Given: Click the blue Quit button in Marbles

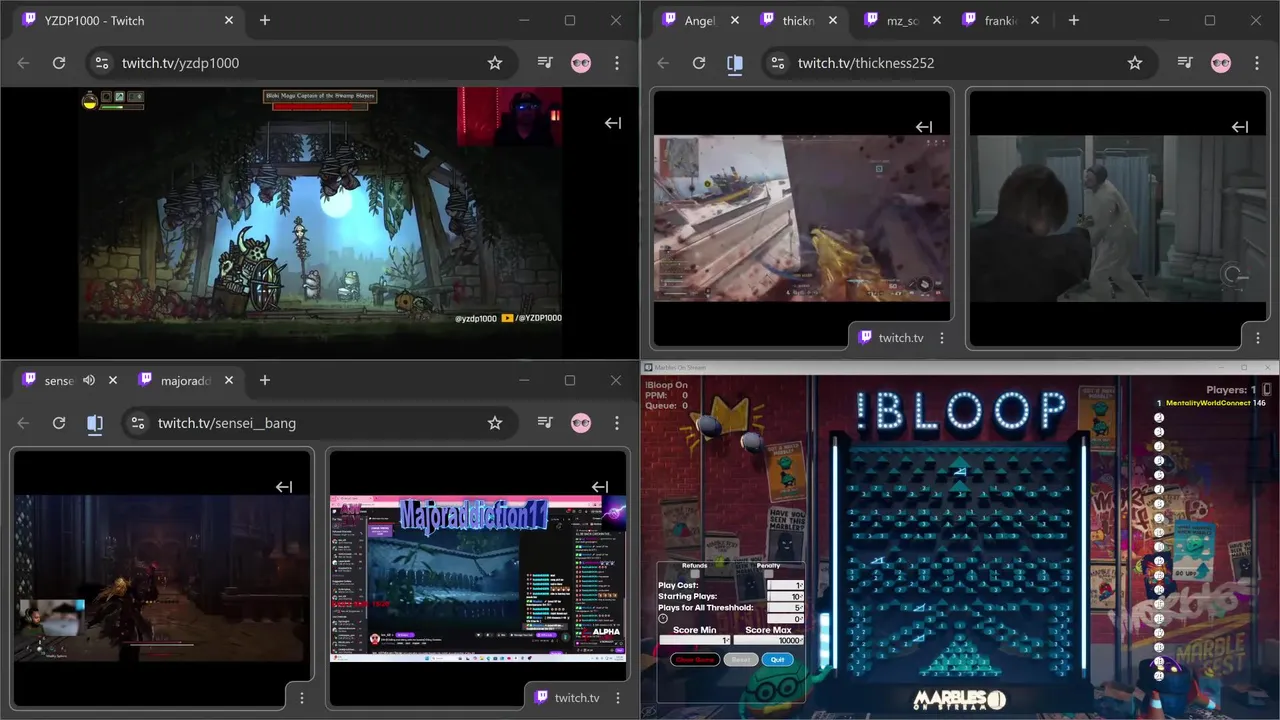Looking at the screenshot, I should (x=778, y=660).
